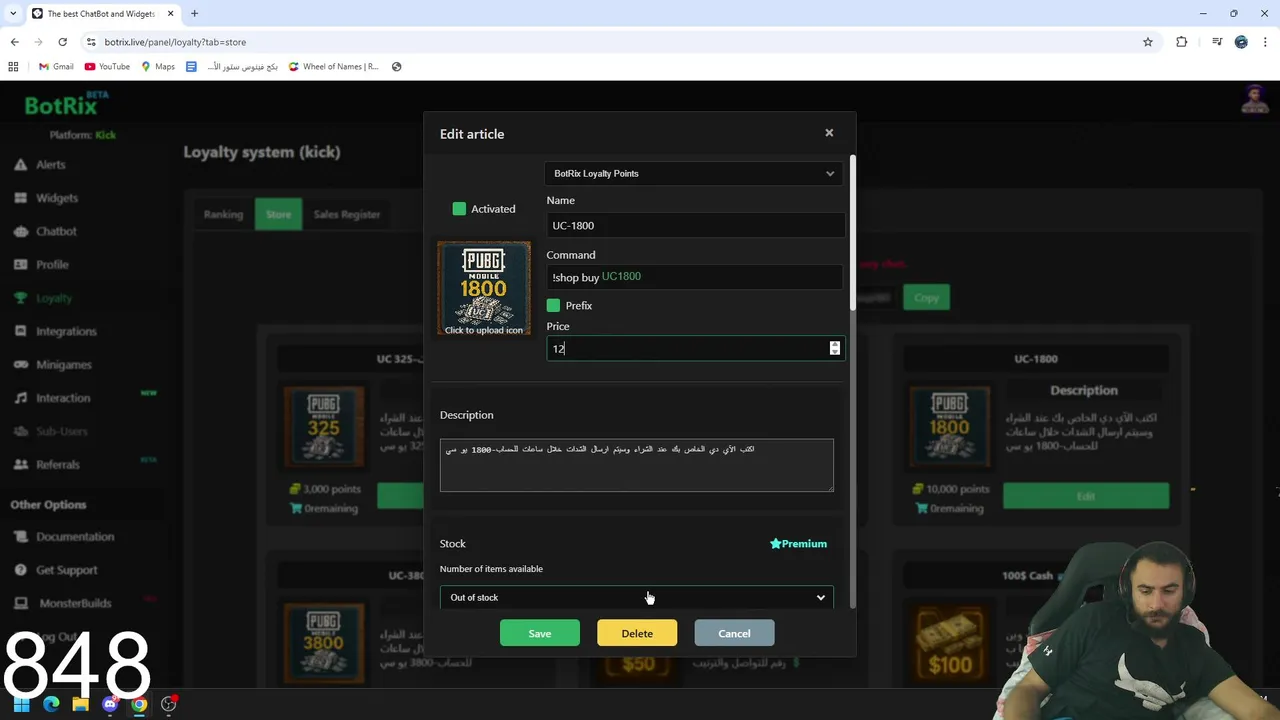1280x720 pixels.
Task: Open the tab search dropdown arrow
Action: pos(13,14)
